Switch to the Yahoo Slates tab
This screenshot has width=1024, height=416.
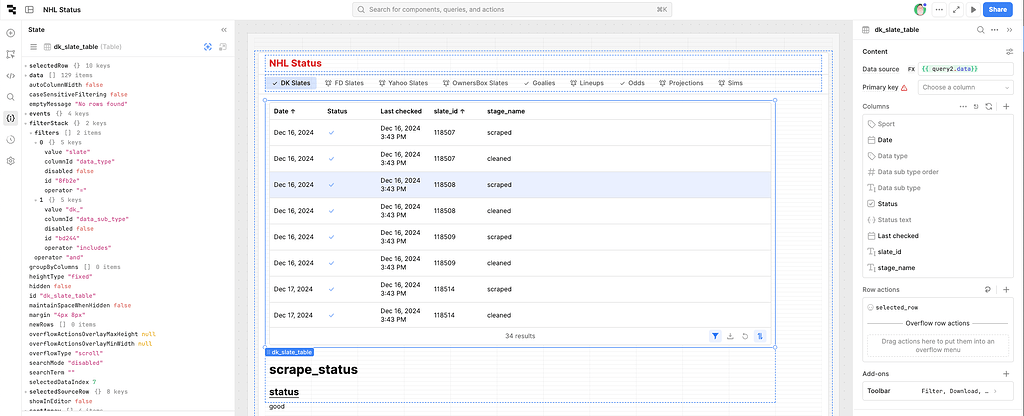[402, 84]
